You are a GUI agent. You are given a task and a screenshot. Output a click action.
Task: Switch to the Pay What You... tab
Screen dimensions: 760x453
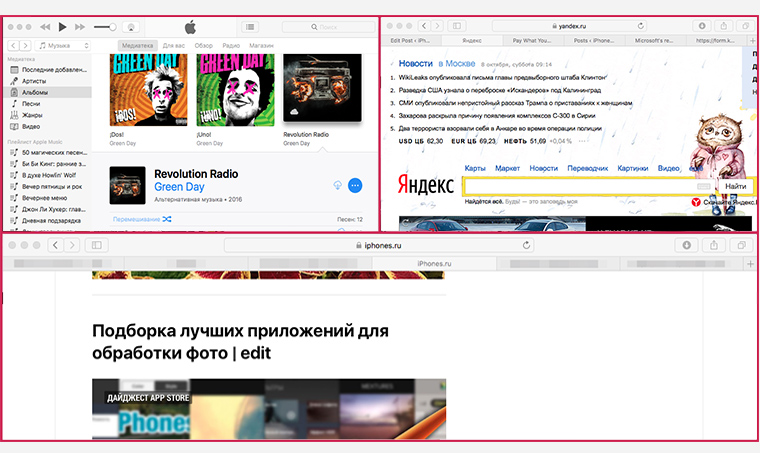pyautogui.click(x=532, y=41)
